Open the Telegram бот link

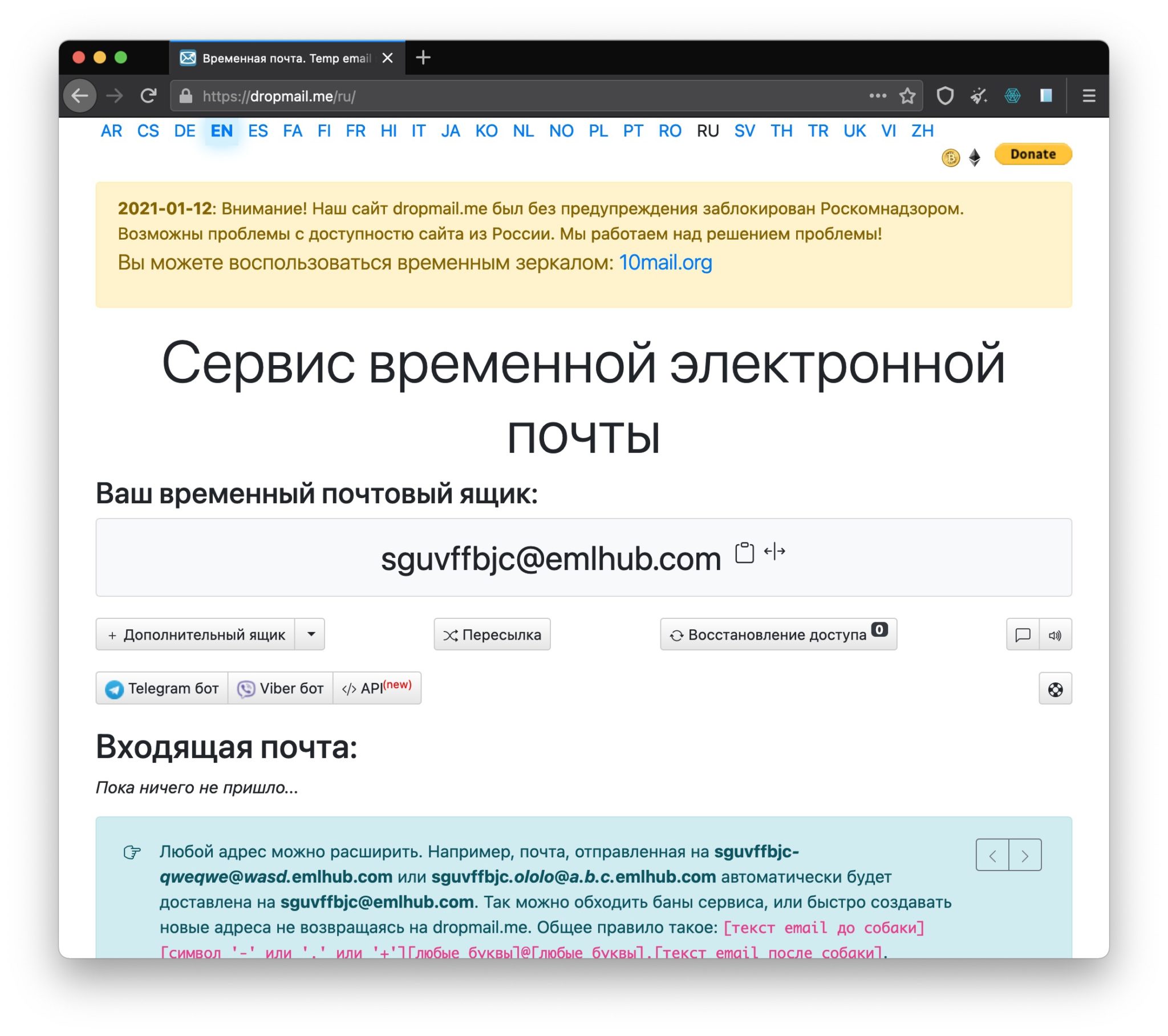point(163,689)
